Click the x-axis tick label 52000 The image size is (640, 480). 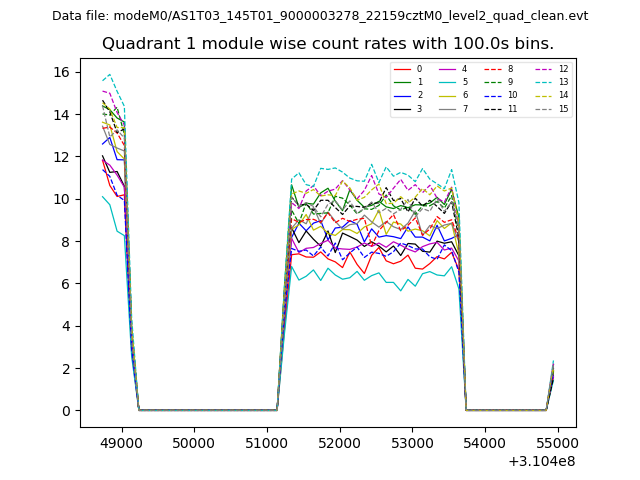(x=339, y=441)
